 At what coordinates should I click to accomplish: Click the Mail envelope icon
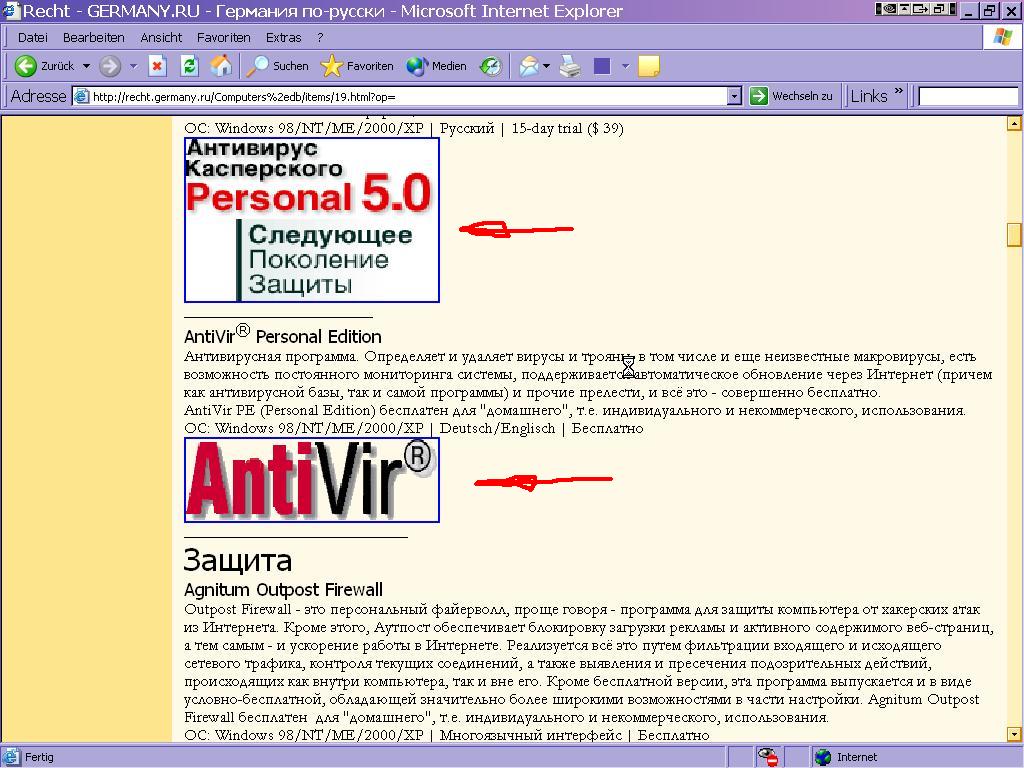529,66
